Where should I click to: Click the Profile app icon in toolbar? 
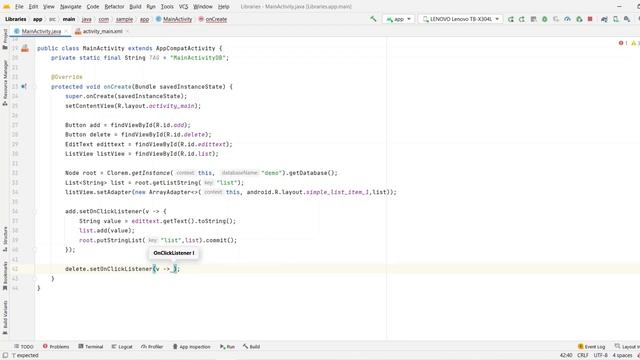567,19
